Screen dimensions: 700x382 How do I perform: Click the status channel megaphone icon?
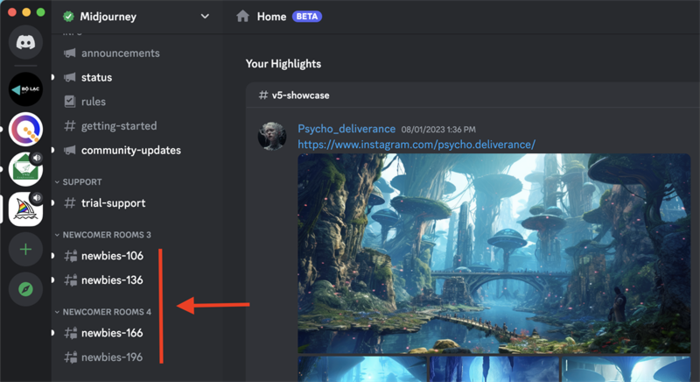pyautogui.click(x=70, y=77)
